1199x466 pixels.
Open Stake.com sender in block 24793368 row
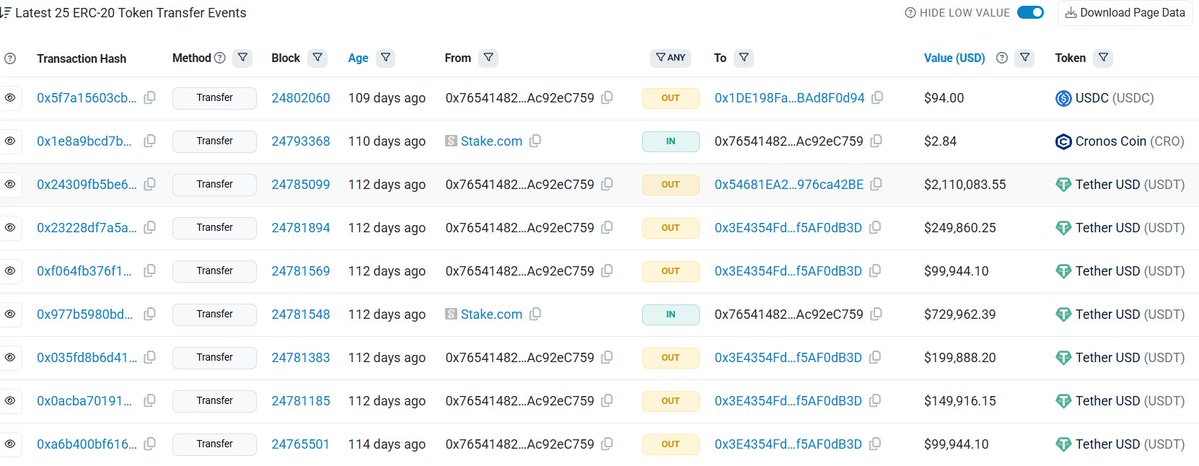pyautogui.click(x=491, y=141)
